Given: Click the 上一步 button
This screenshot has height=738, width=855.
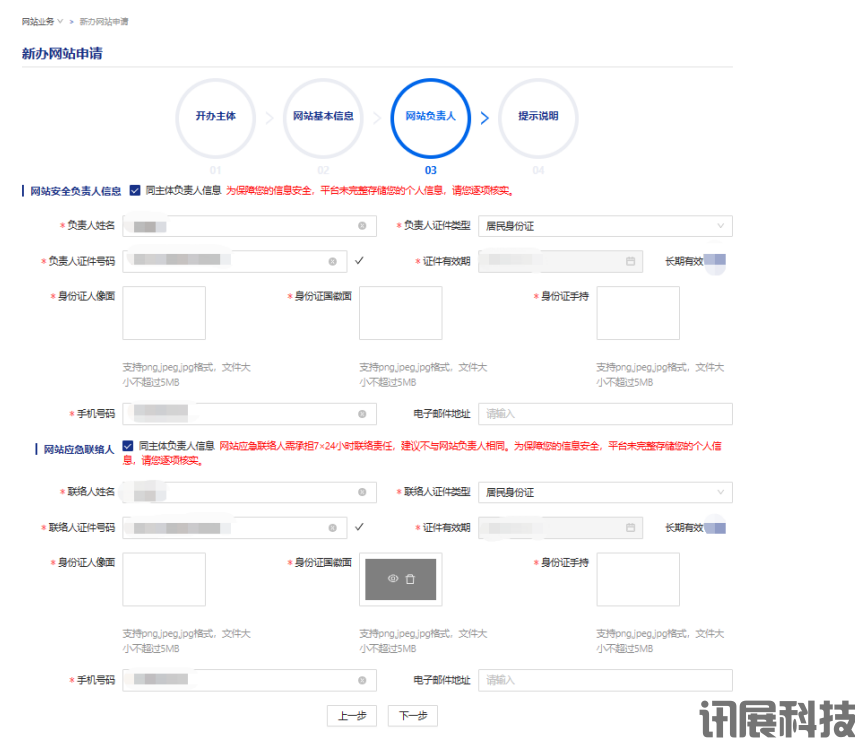Looking at the screenshot, I should [352, 716].
